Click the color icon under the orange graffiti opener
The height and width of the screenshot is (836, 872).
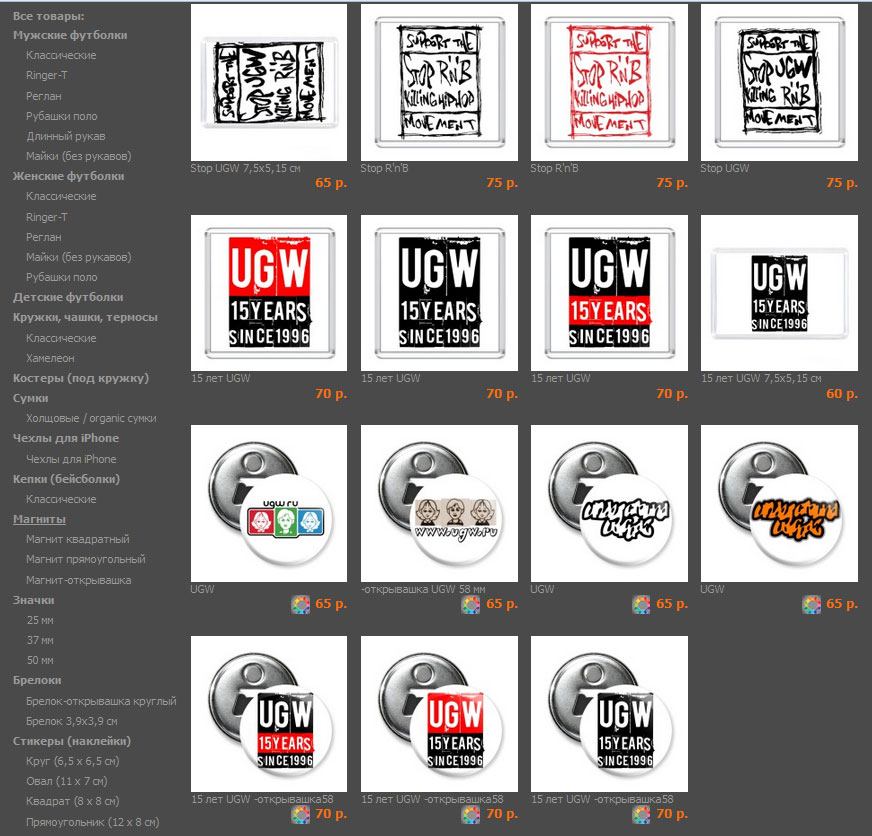pyautogui.click(x=811, y=605)
